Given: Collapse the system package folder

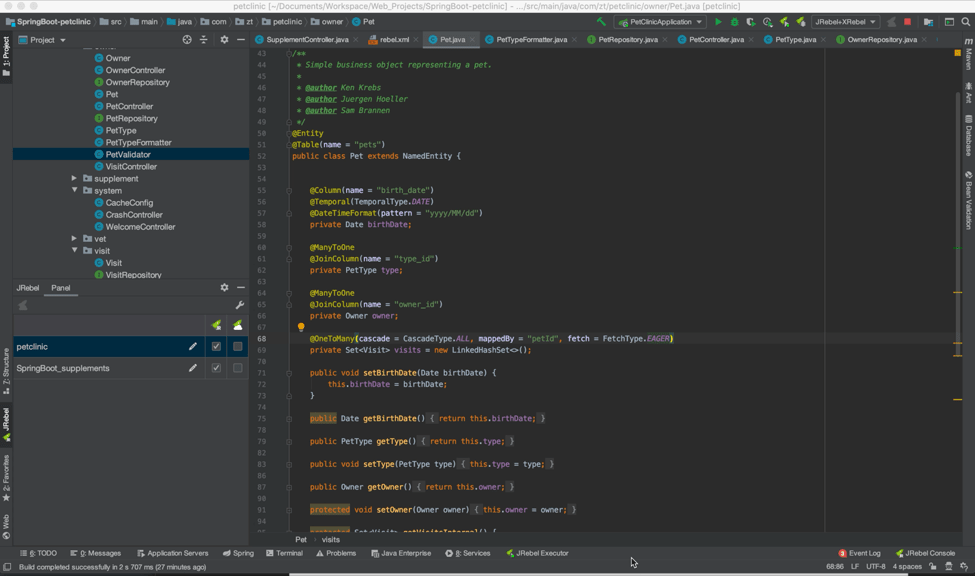Looking at the screenshot, I should [74, 190].
